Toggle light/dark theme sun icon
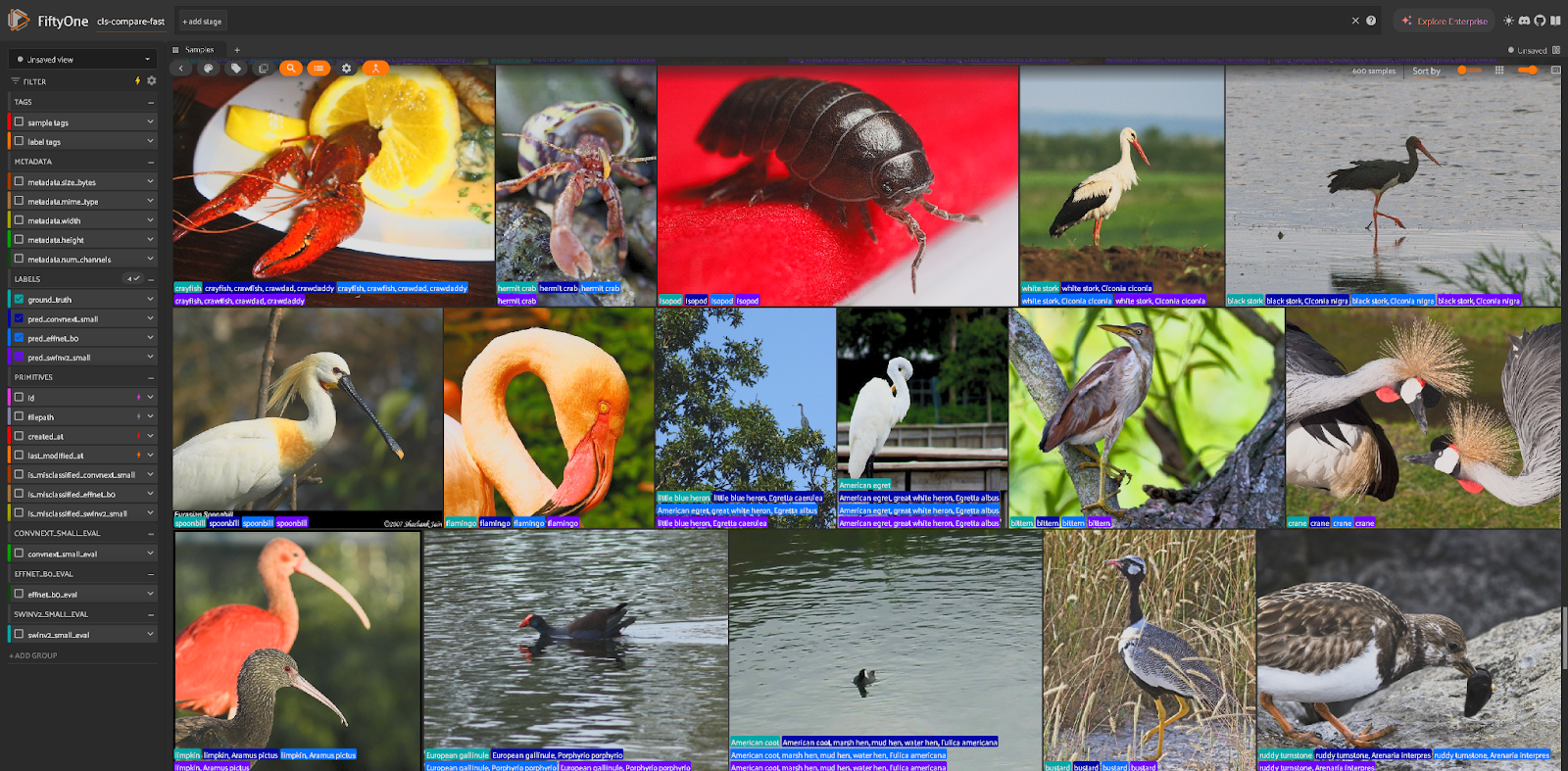The width and height of the screenshot is (1568, 771). [x=1508, y=21]
